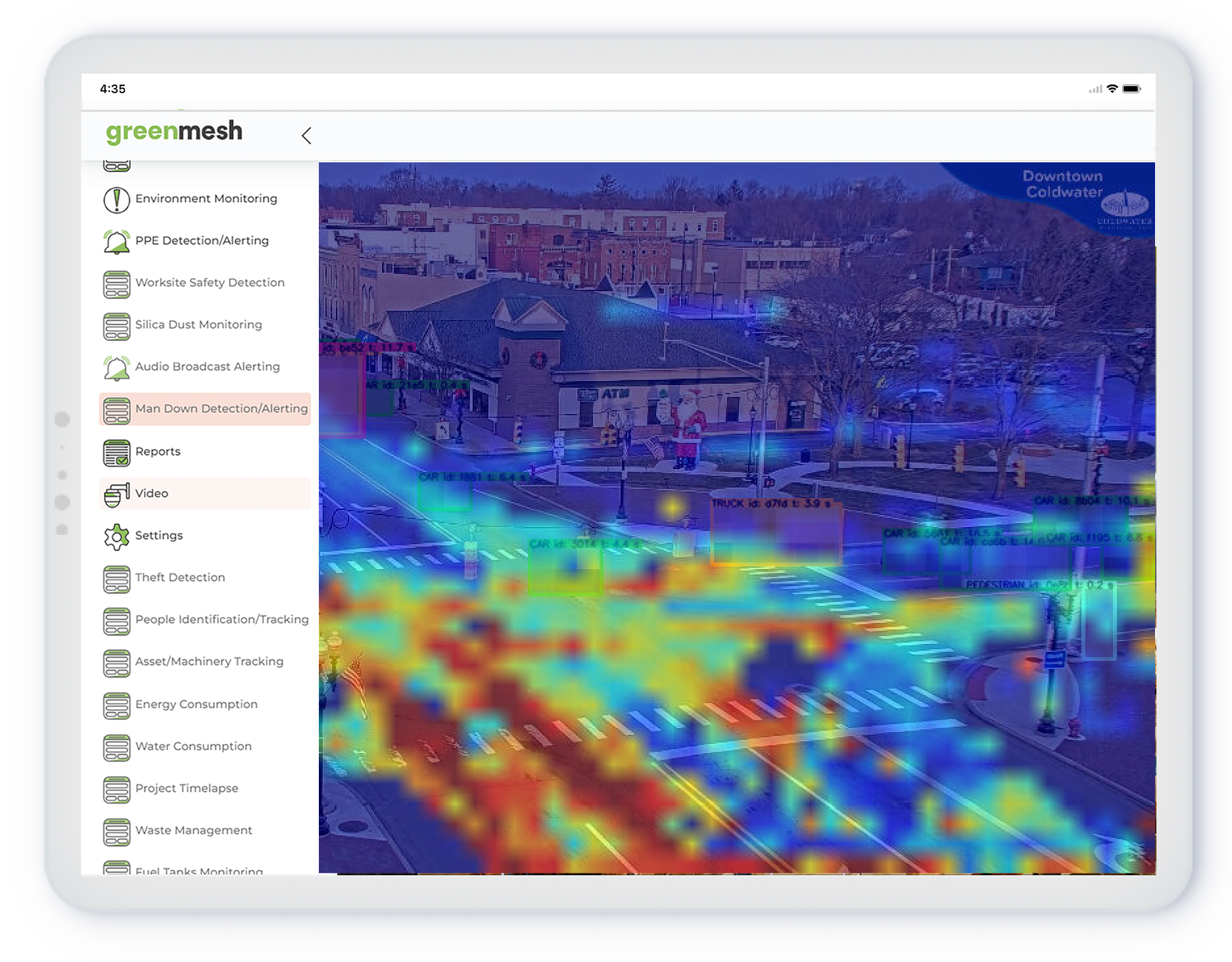Select the Environment Monitoring icon
The width and height of the screenshot is (1232, 962).
click(x=116, y=199)
